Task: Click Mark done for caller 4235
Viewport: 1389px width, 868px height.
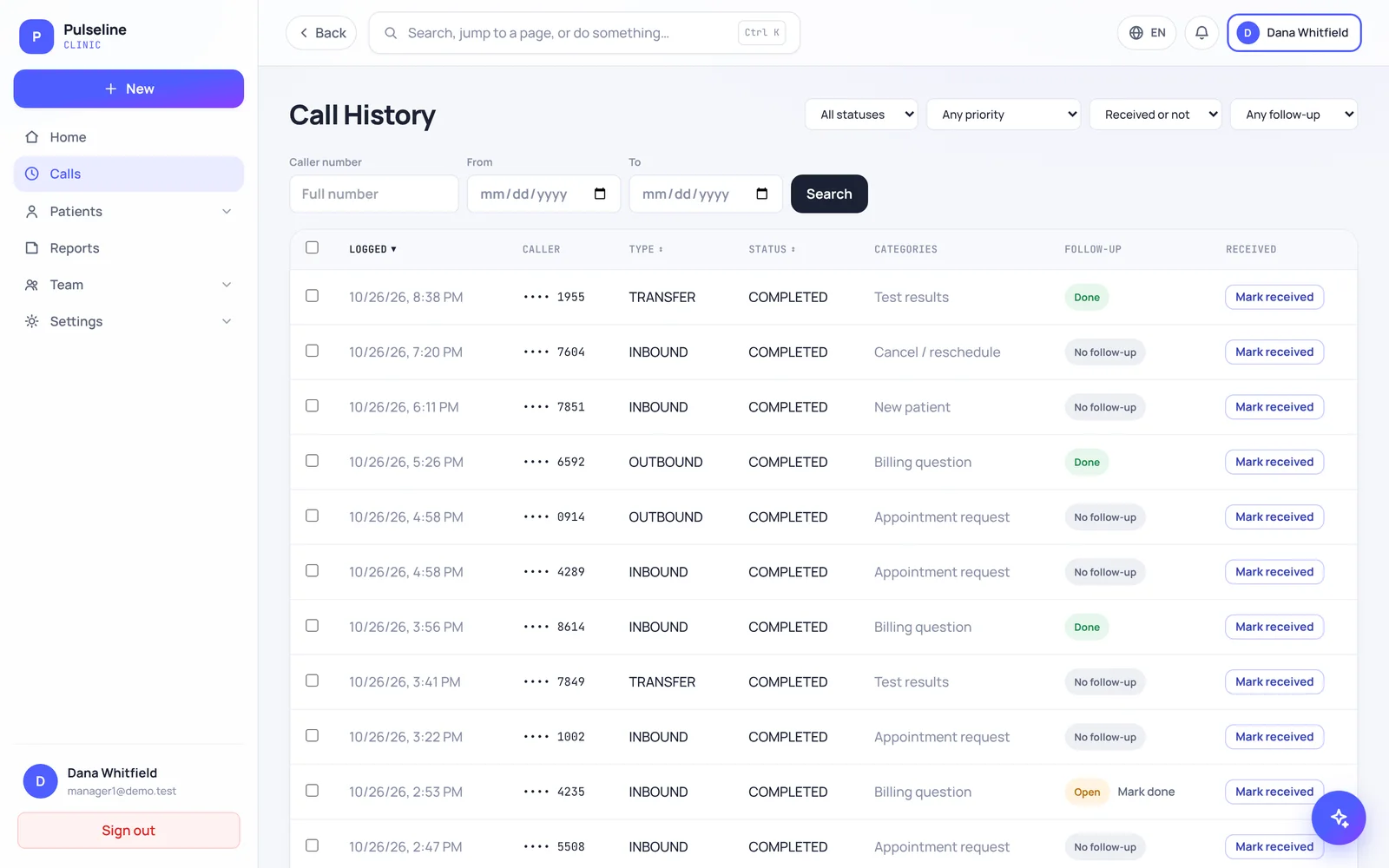Action: coord(1146,792)
